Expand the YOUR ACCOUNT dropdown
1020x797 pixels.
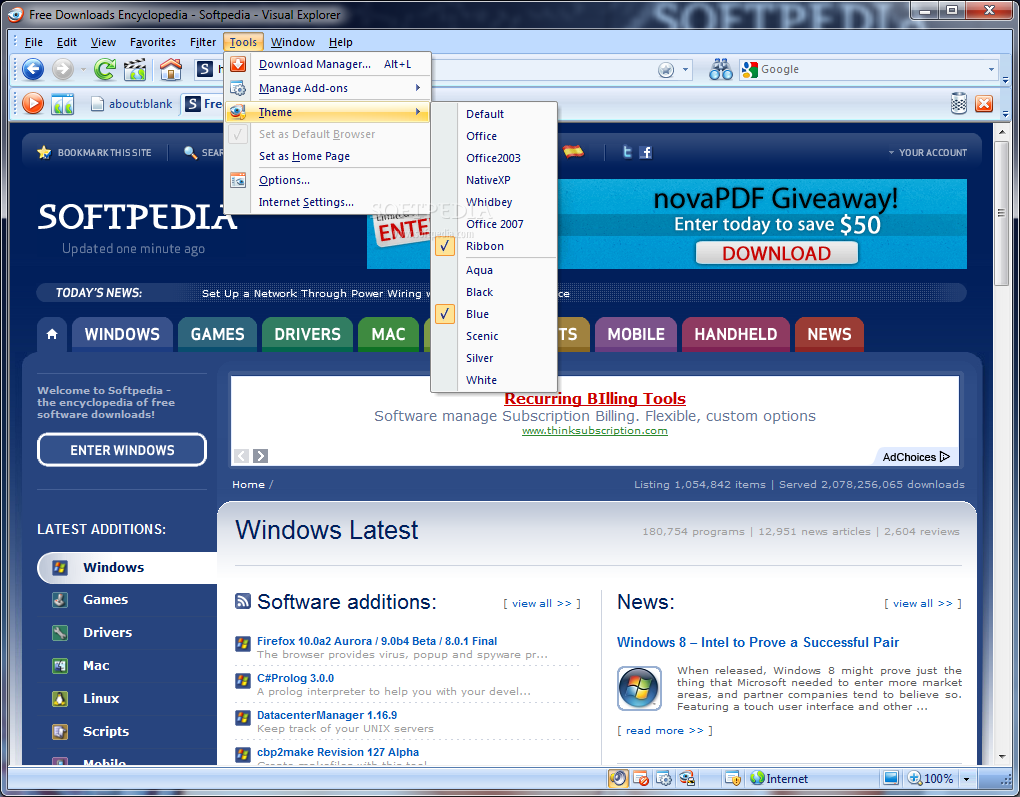tap(928, 152)
